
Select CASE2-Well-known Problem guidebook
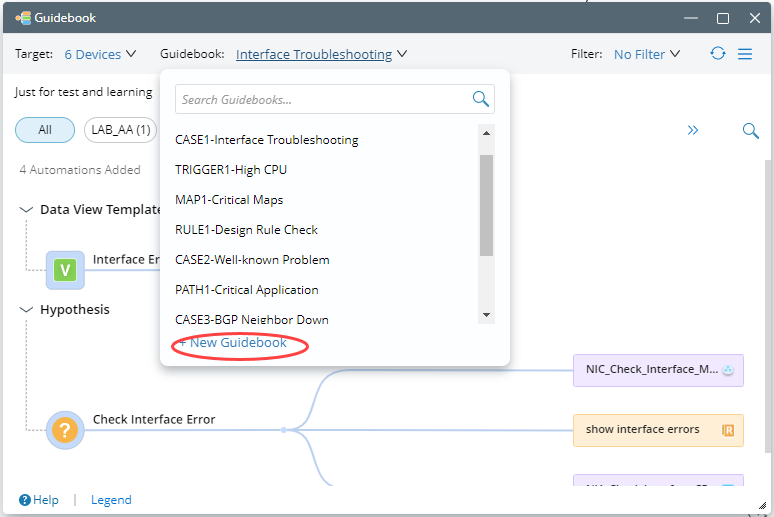click(252, 260)
